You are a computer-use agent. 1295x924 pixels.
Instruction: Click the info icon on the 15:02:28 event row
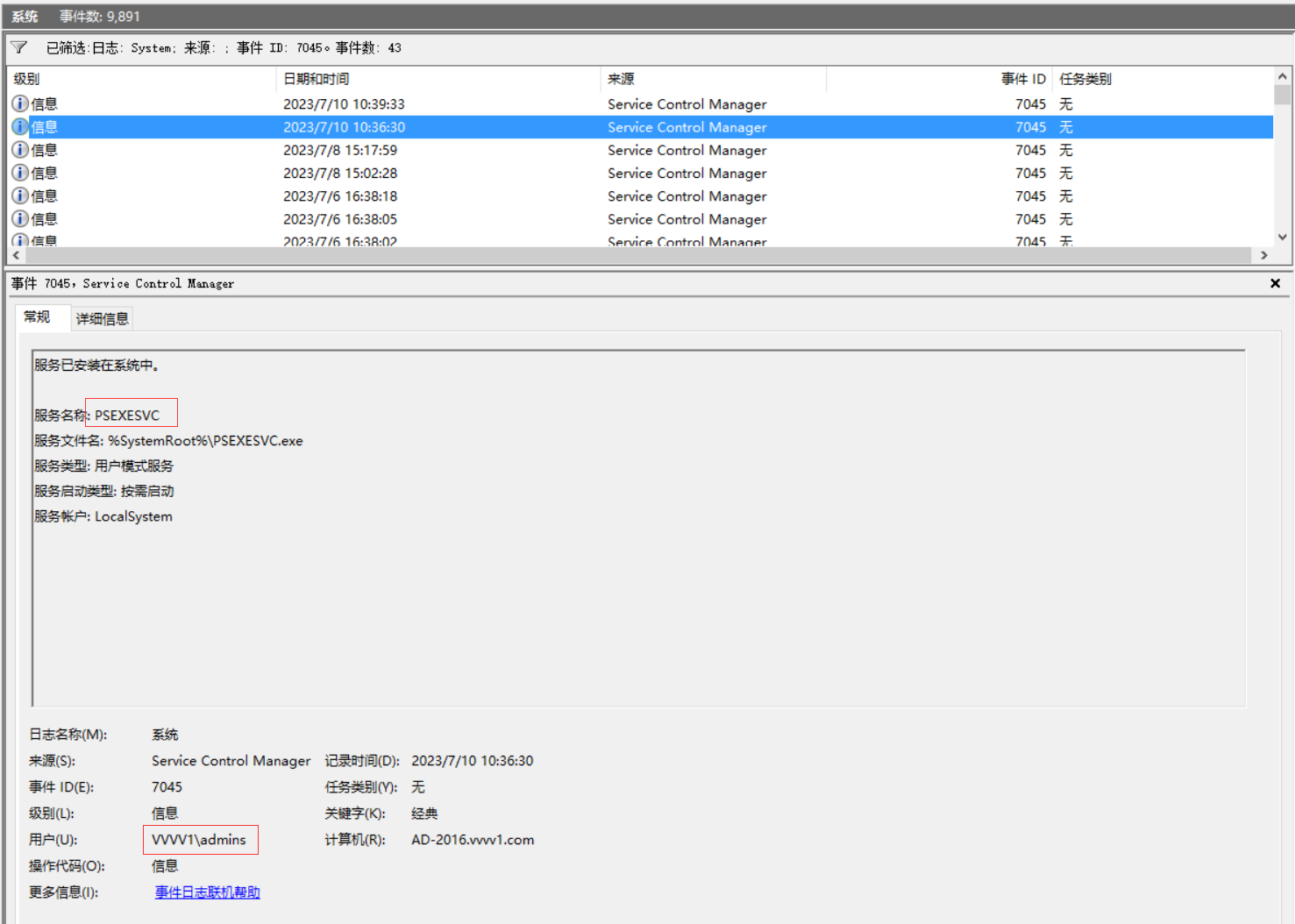coord(19,173)
